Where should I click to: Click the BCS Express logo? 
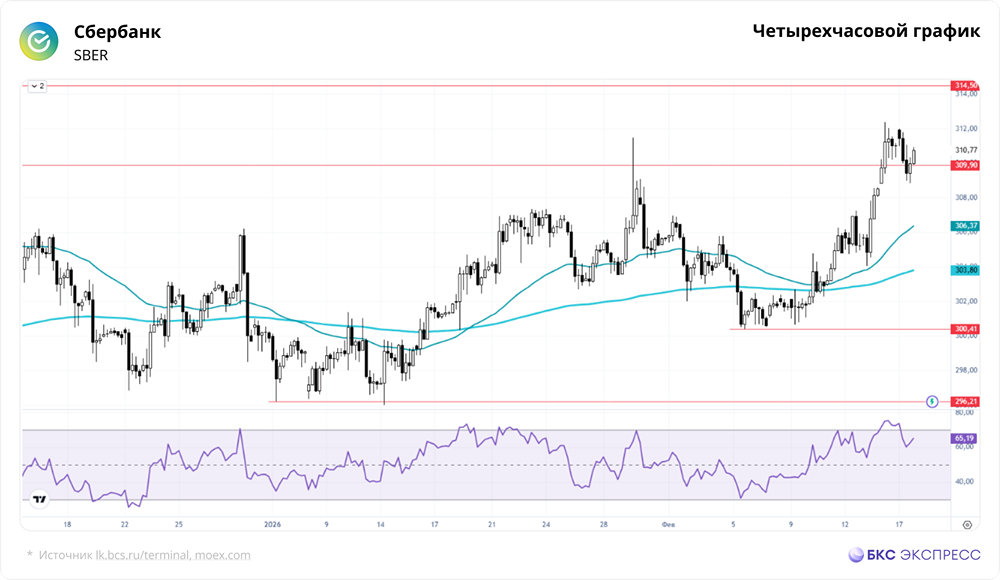[x=915, y=554]
